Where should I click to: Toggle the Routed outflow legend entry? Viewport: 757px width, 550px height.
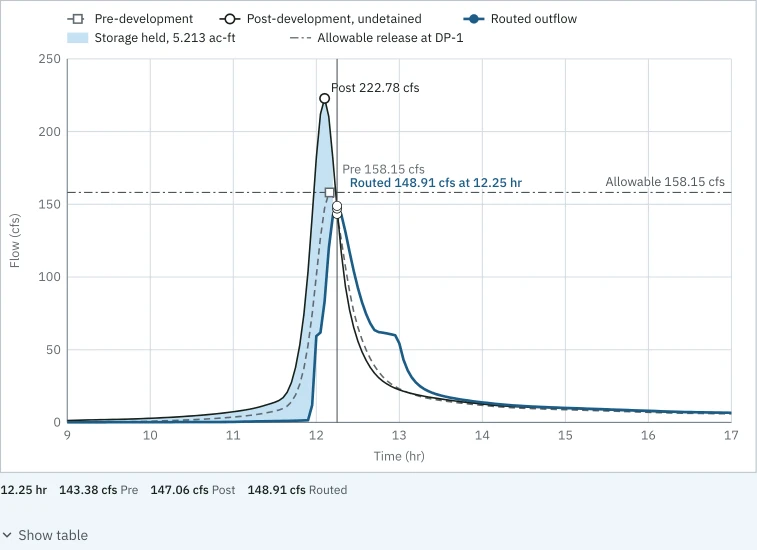520,19
